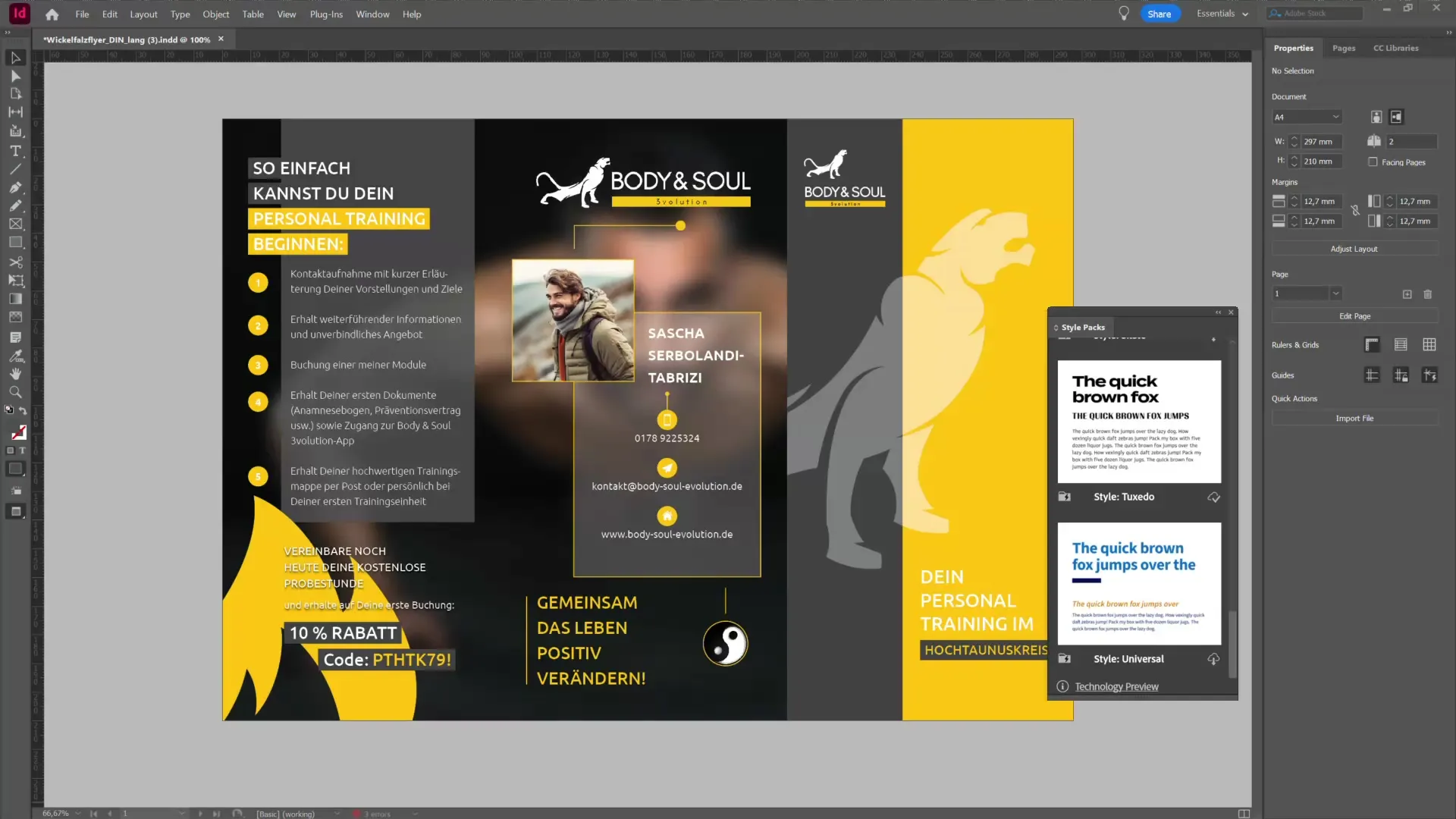The height and width of the screenshot is (819, 1456).
Task: Select the Free Transform tool
Action: click(x=15, y=281)
